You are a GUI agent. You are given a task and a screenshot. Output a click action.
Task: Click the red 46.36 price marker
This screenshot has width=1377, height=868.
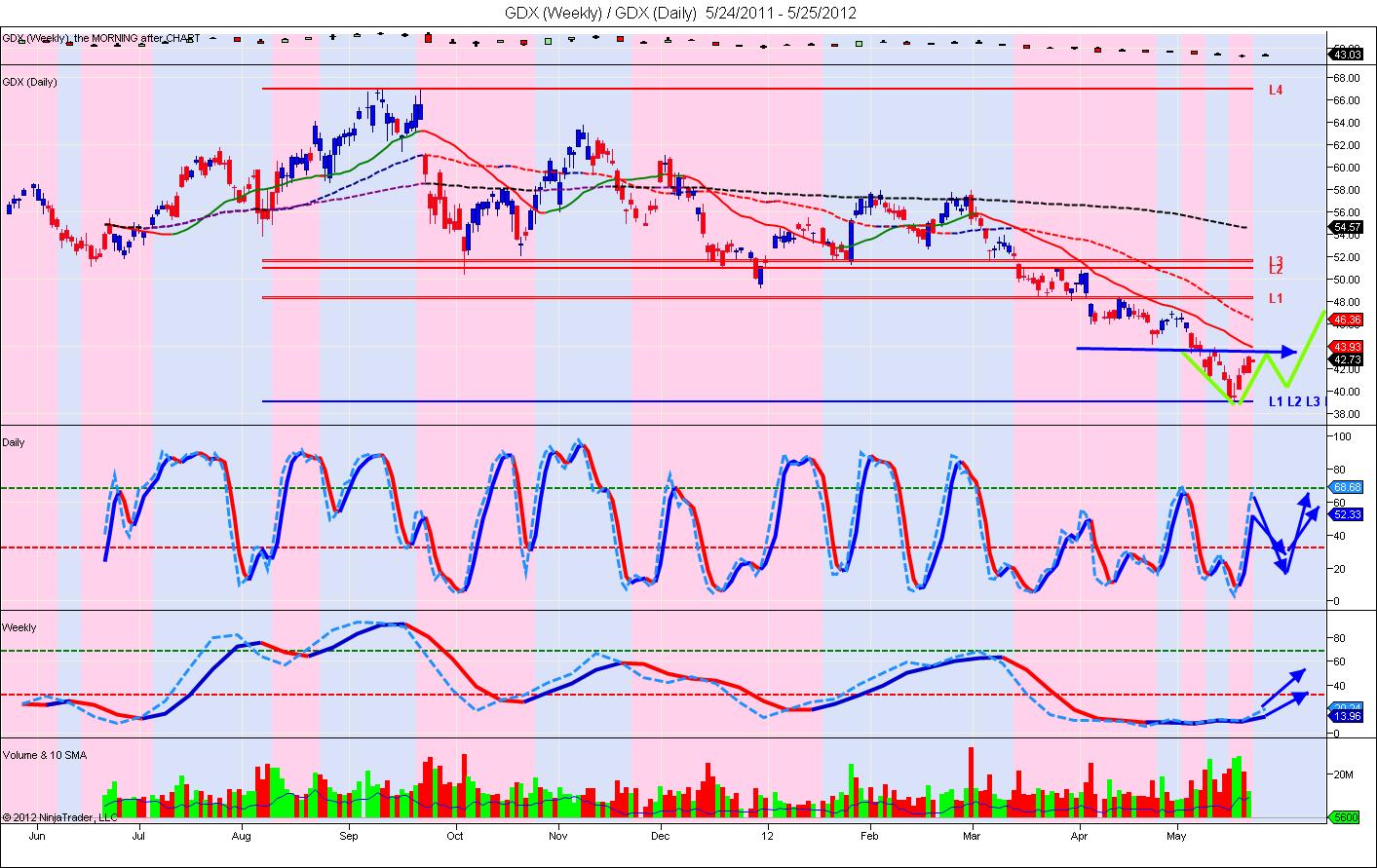[x=1346, y=319]
